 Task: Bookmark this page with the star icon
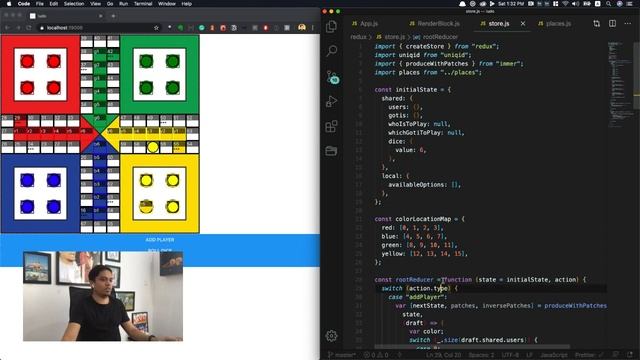(x=156, y=28)
